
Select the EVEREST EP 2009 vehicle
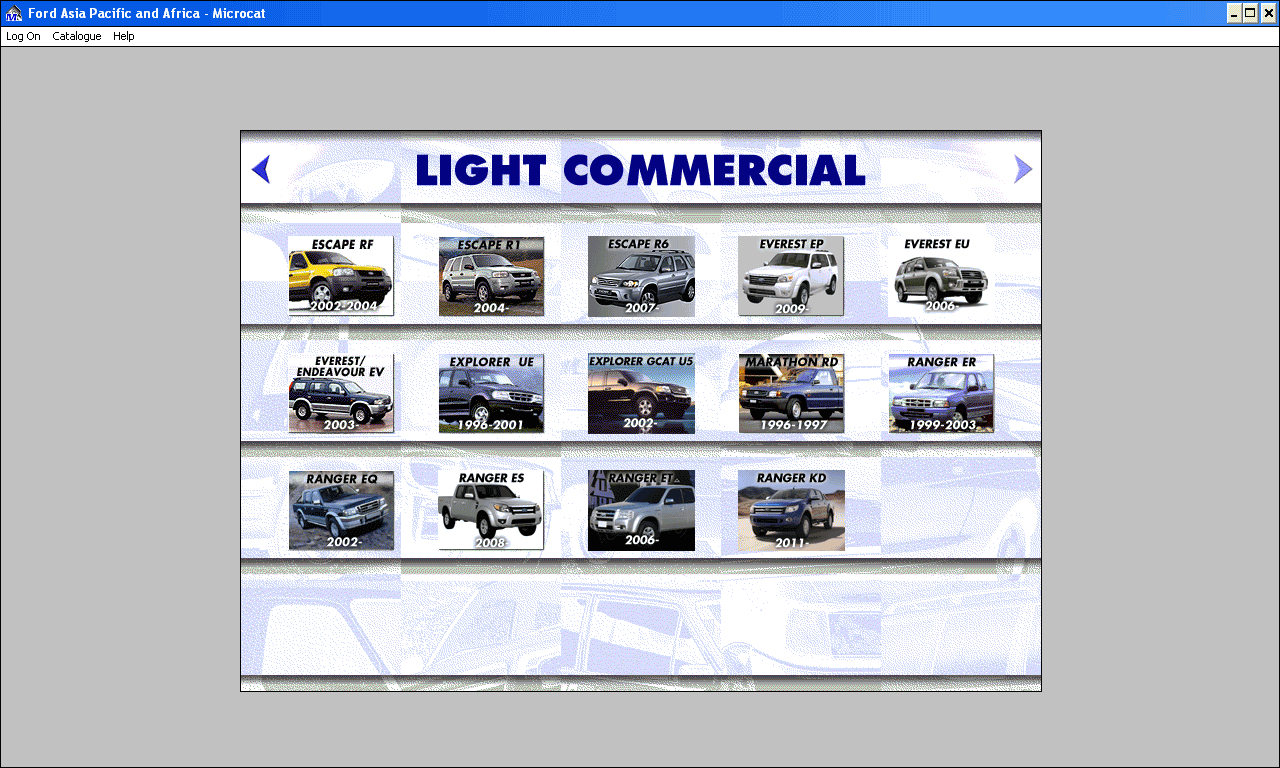pos(791,276)
